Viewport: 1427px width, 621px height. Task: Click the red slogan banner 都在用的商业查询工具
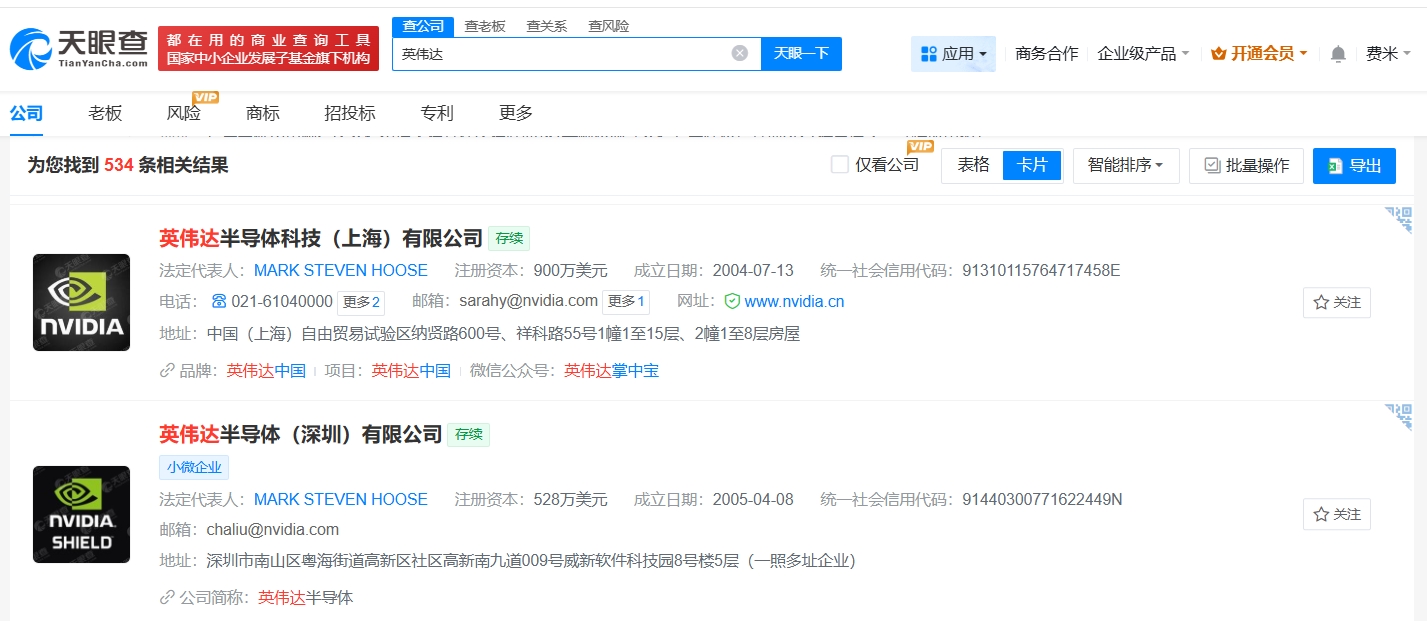click(268, 49)
